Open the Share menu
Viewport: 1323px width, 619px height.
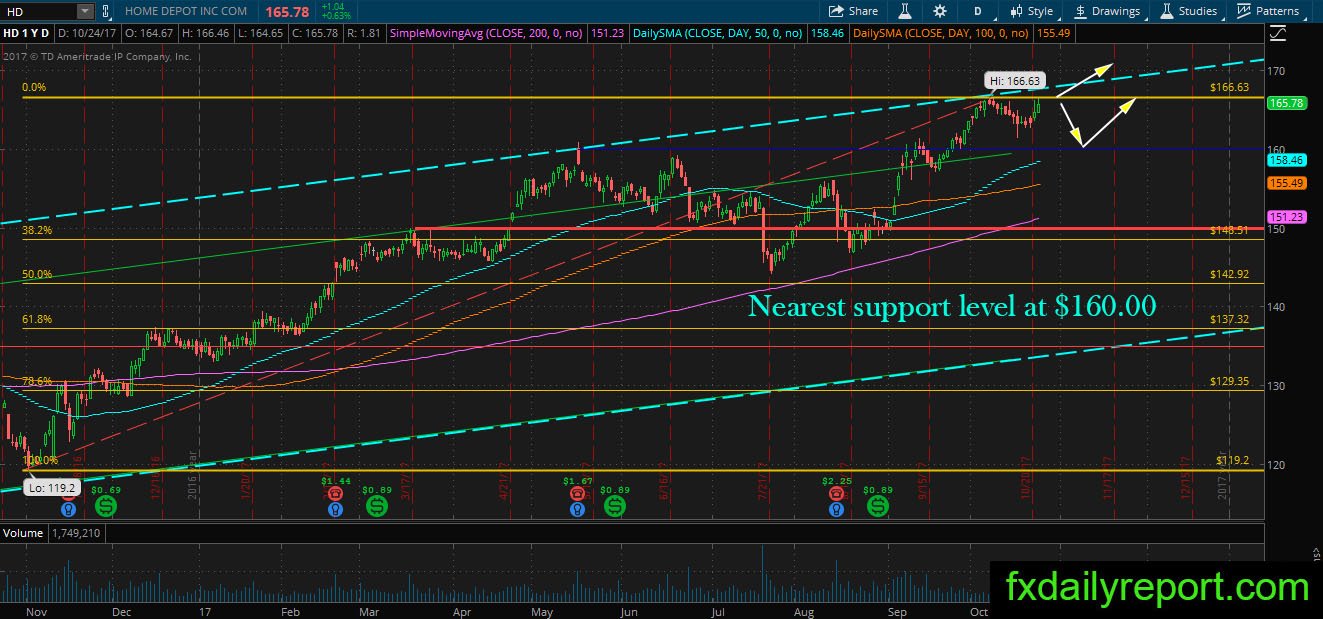tap(854, 11)
